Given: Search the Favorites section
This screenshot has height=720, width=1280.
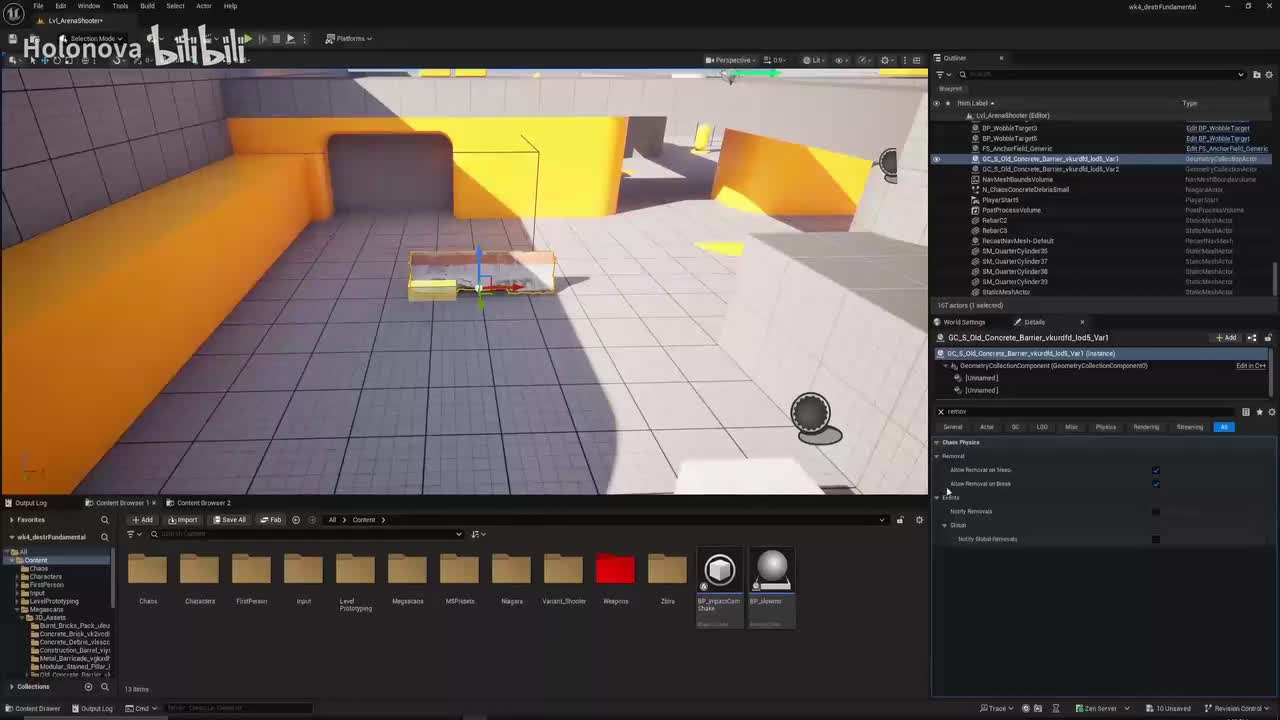Looking at the screenshot, I should tap(104, 520).
